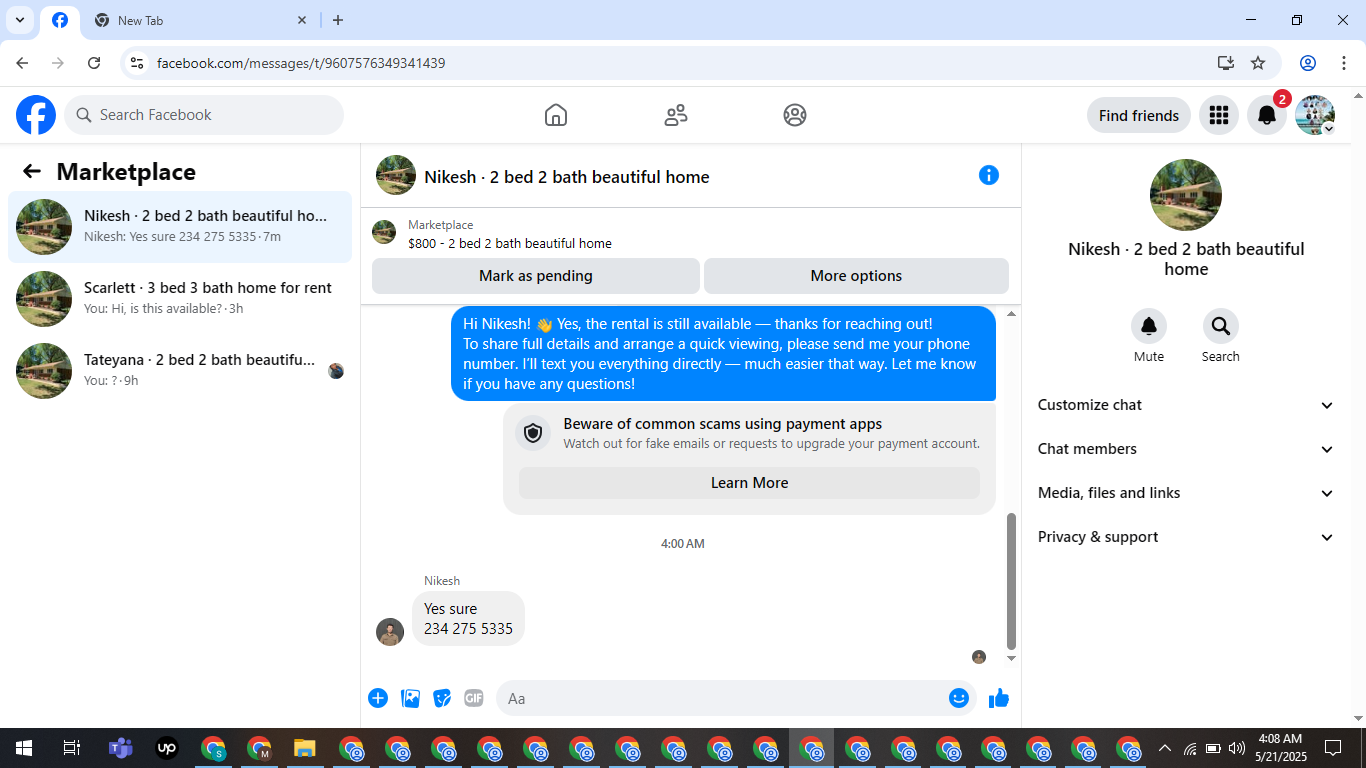Bookmark this page with the star

coord(1258,63)
